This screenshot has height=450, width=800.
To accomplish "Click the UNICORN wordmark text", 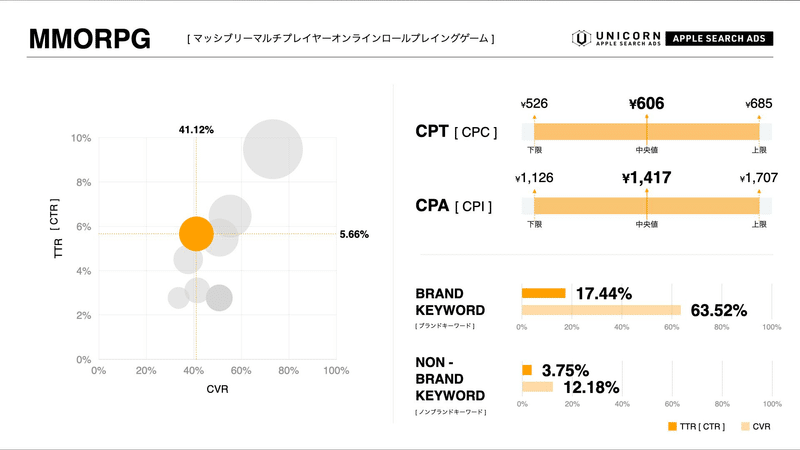I will coord(628,36).
